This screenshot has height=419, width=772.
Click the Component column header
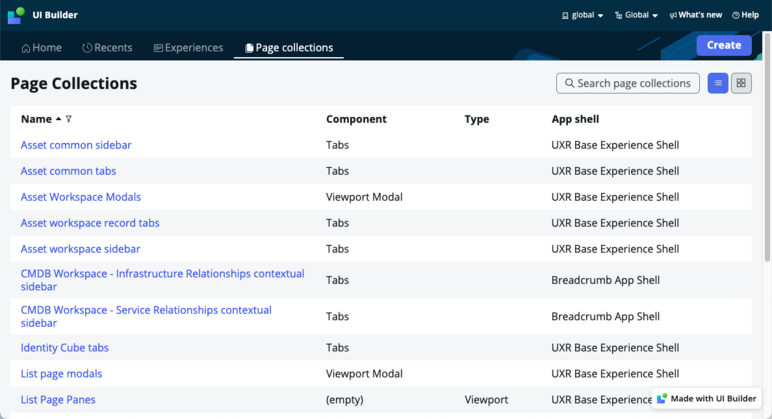[x=356, y=119]
